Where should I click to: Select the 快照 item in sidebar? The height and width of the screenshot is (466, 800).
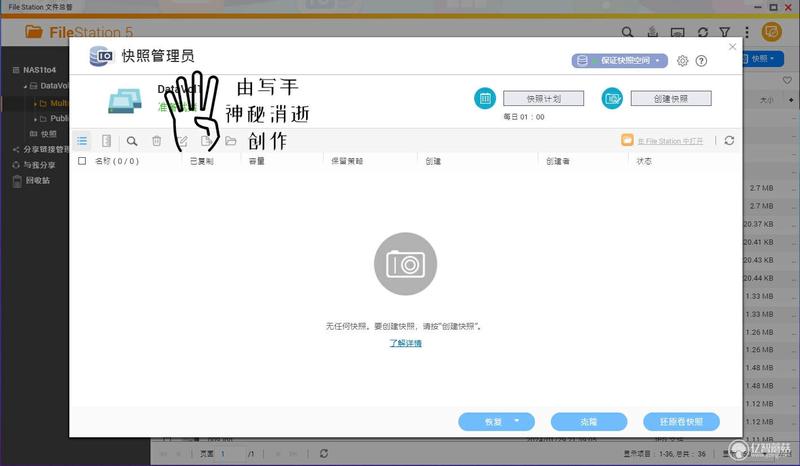click(48, 134)
